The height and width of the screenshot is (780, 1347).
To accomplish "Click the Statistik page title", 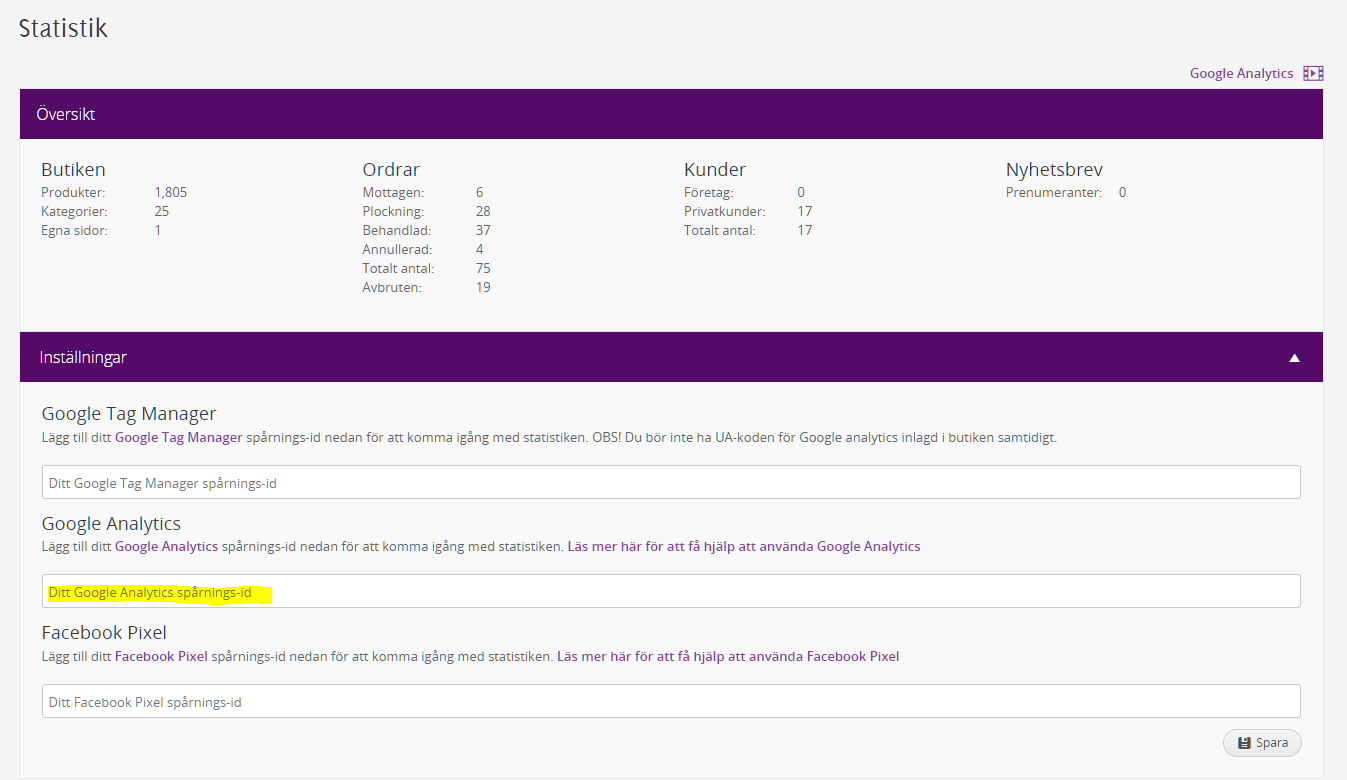I will tap(63, 28).
